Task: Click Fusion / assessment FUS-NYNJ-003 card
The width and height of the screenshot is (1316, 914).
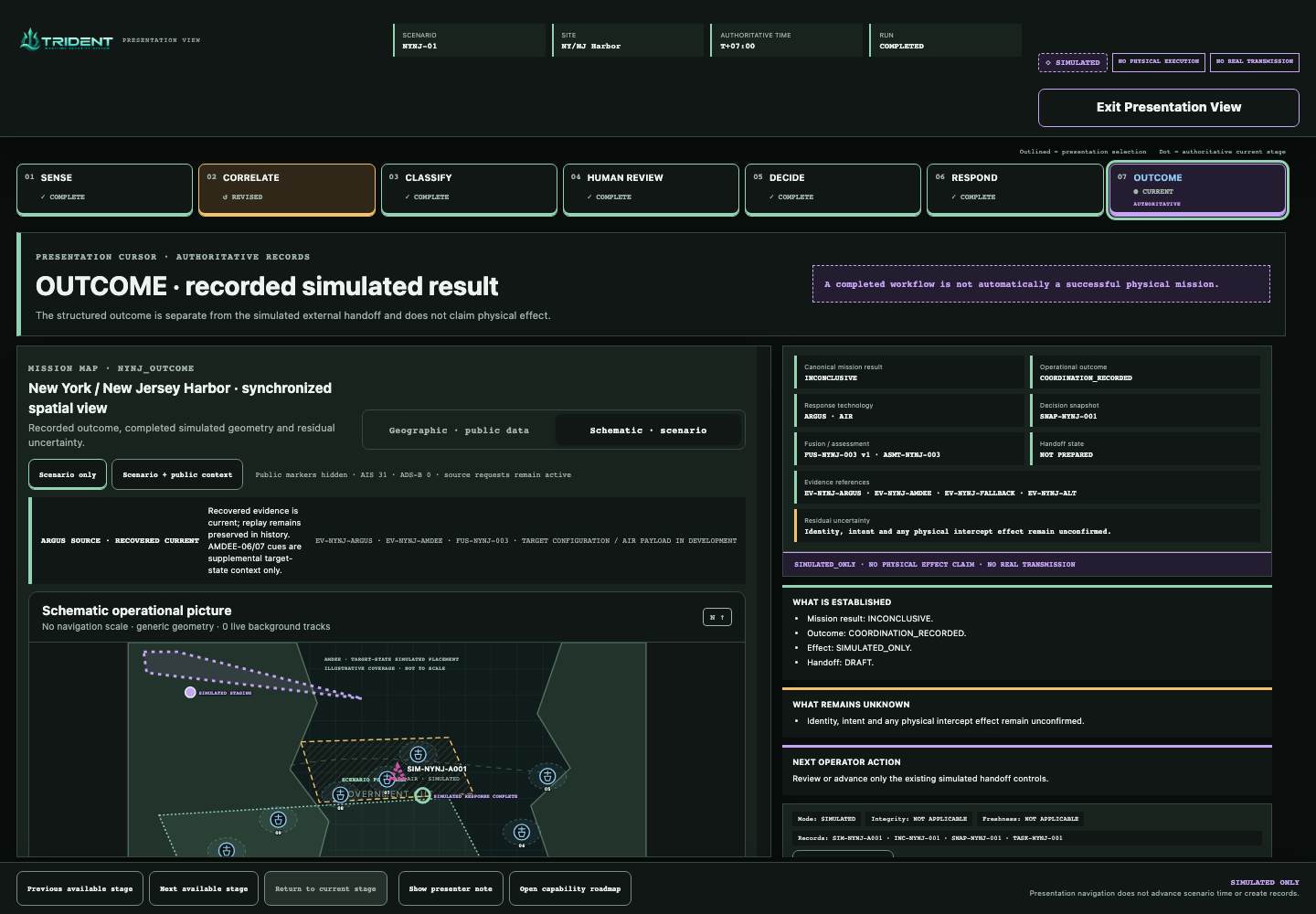Action: 910,449
